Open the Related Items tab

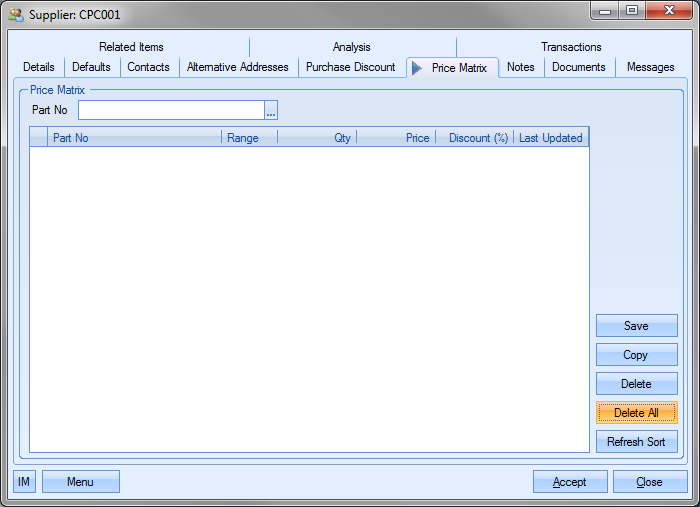tap(131, 47)
